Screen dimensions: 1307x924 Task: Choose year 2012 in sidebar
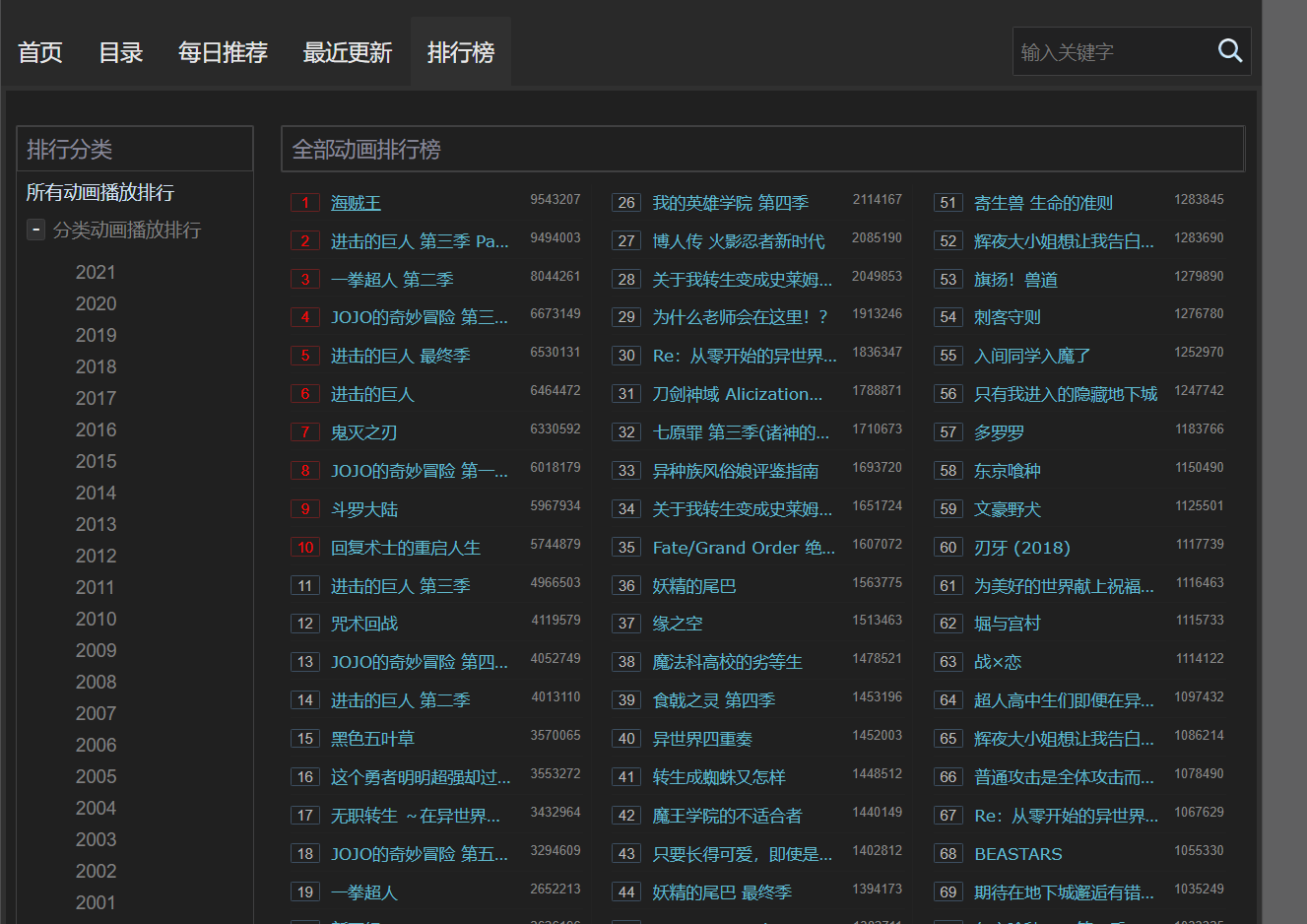(96, 556)
